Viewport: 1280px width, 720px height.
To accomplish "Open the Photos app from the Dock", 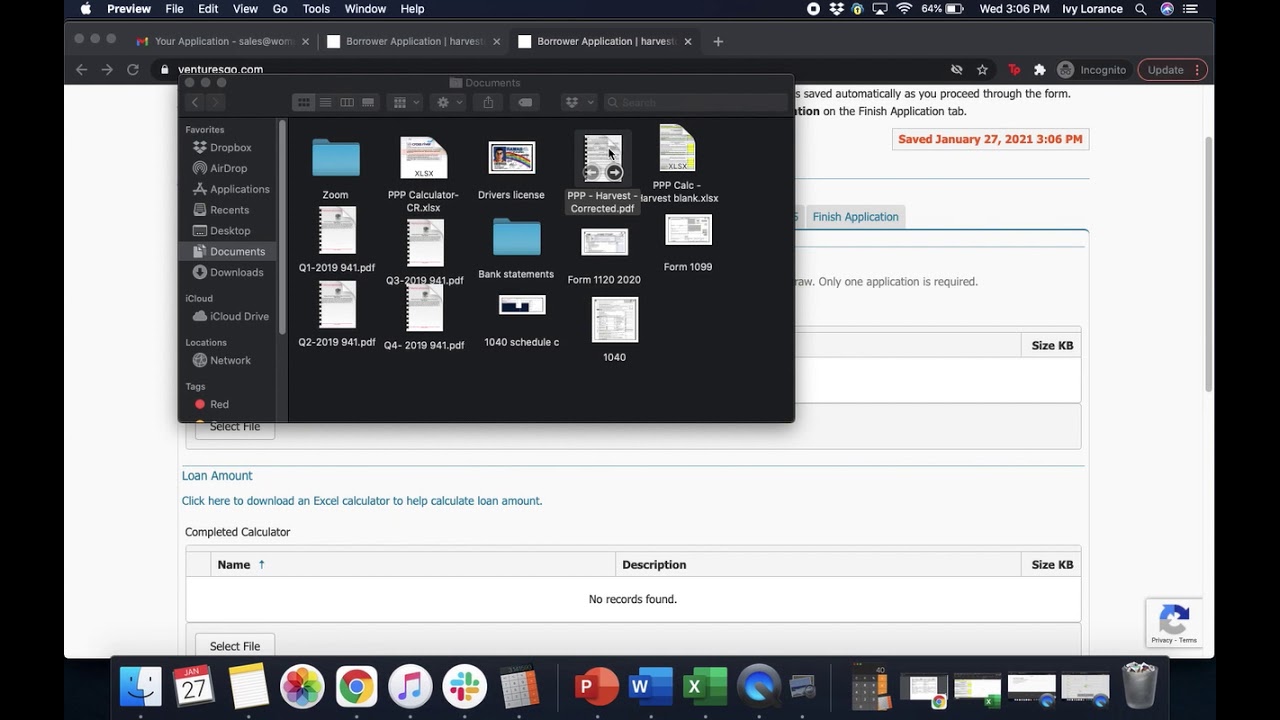I will click(x=302, y=687).
